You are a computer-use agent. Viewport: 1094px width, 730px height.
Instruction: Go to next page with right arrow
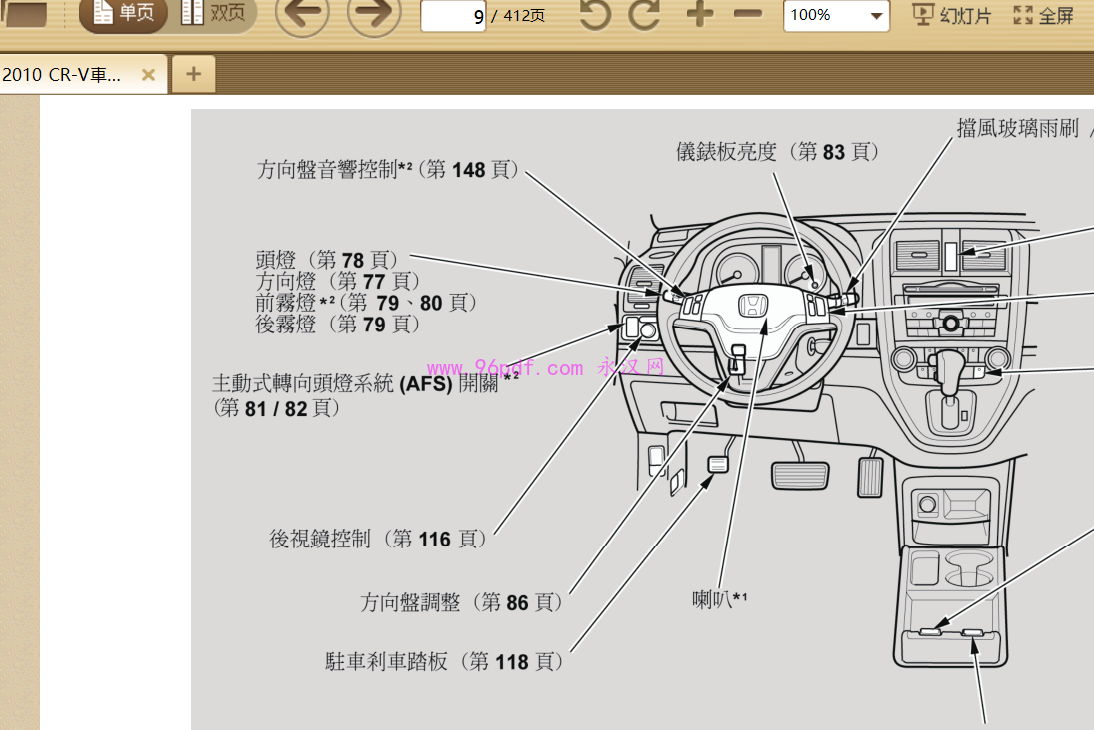pyautogui.click(x=373, y=15)
